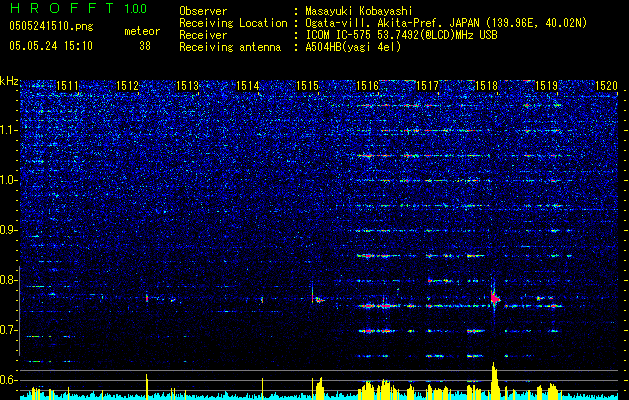Click the Observer label
Viewport: 629px width, 400px height.
pyautogui.click(x=203, y=11)
